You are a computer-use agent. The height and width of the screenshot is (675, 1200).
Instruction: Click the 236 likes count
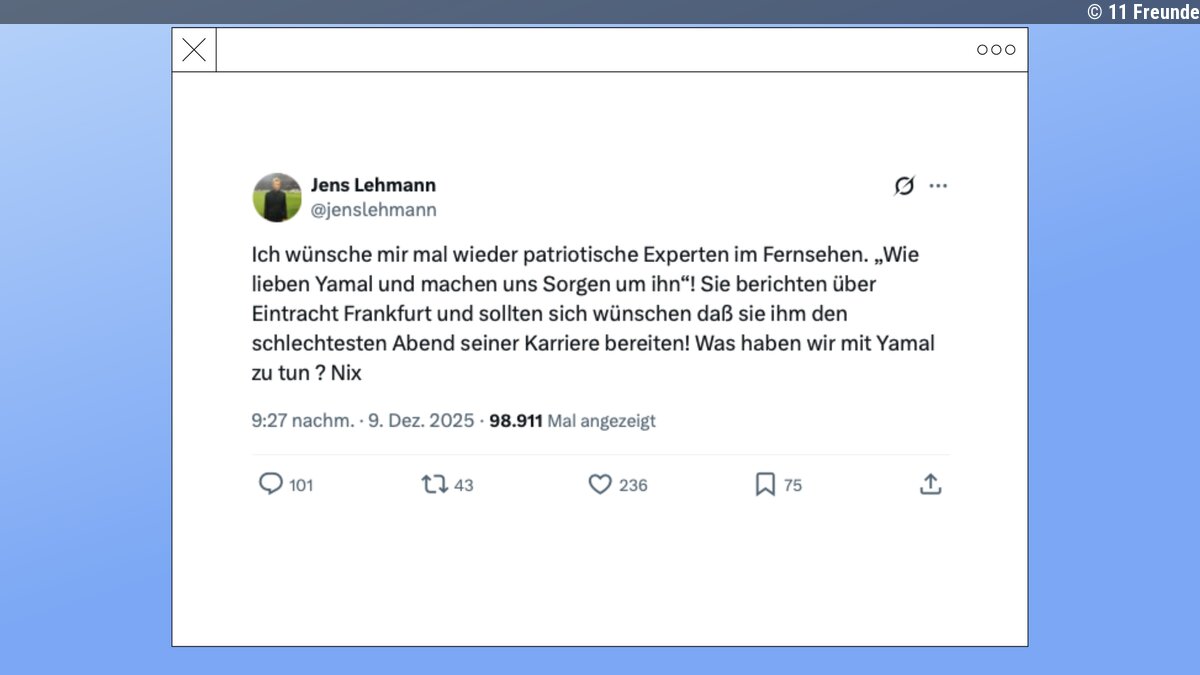[633, 485]
